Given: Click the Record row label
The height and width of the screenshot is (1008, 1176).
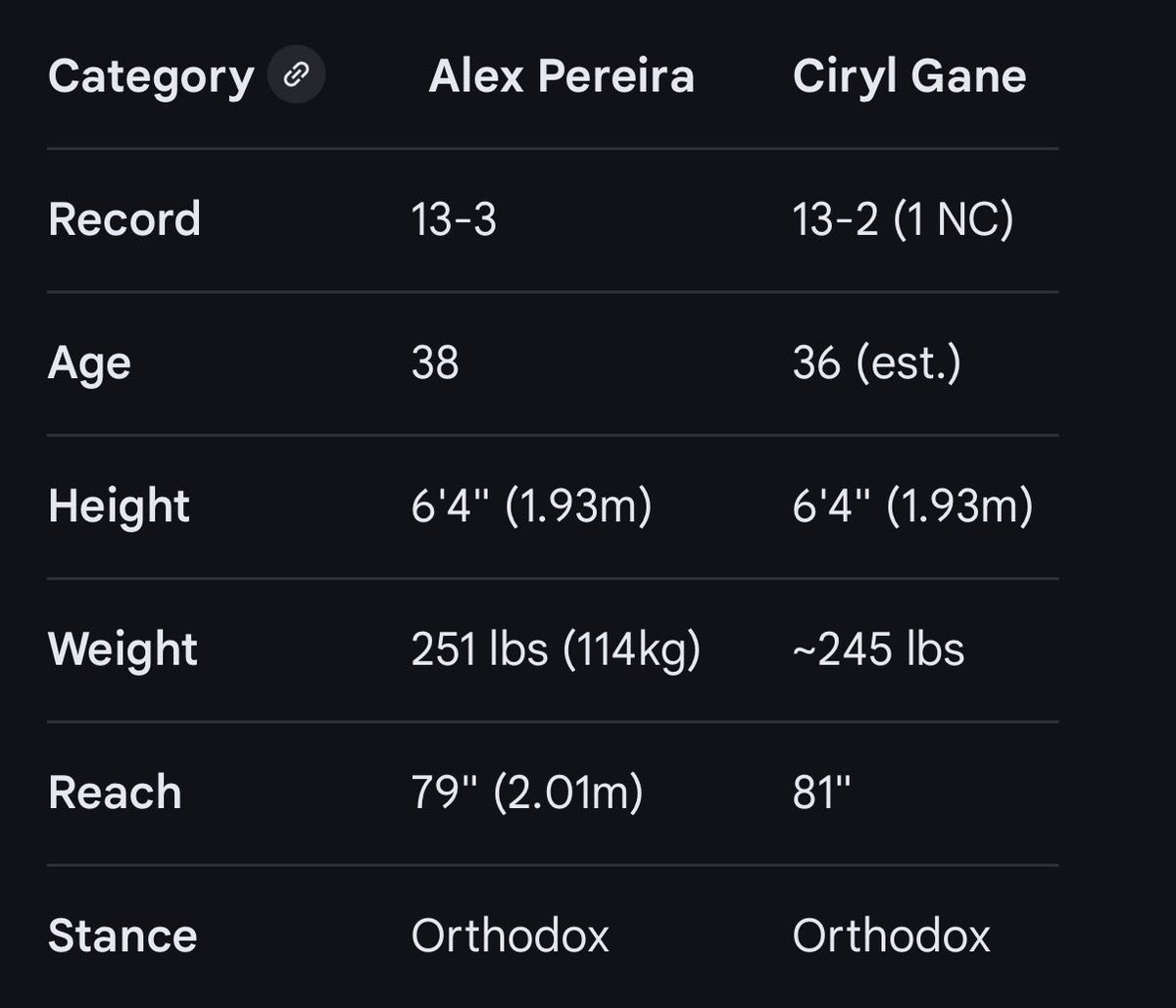Looking at the screenshot, I should (124, 219).
